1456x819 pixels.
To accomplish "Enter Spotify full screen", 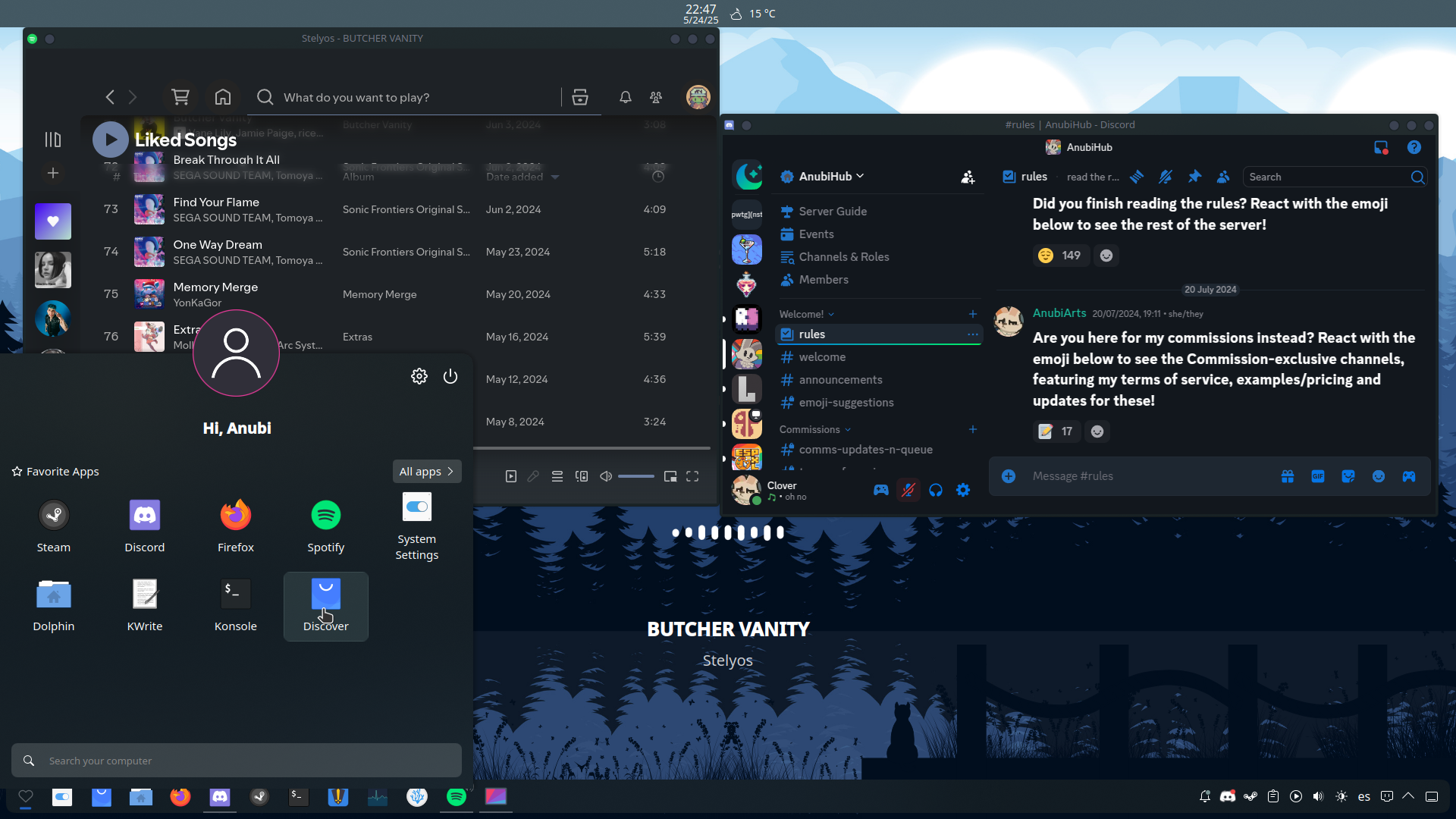I will click(x=692, y=476).
